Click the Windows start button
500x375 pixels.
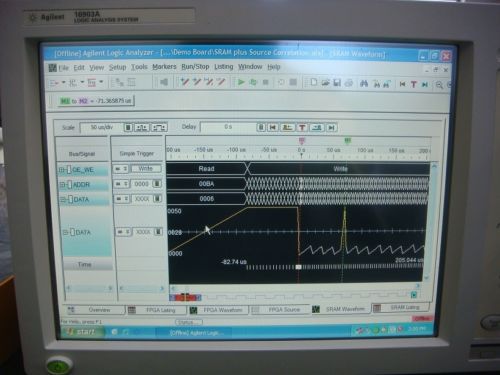click(x=82, y=332)
